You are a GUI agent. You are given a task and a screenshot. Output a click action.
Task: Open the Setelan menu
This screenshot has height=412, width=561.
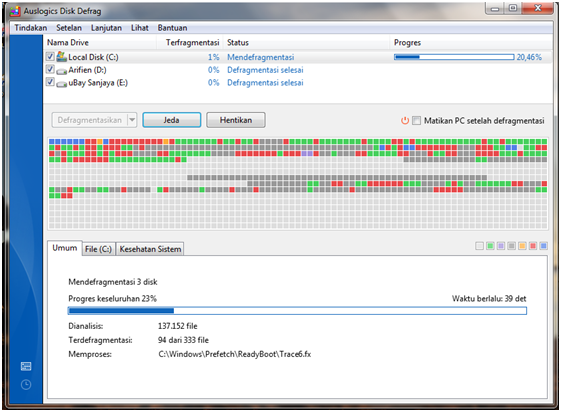pyautogui.click(x=69, y=28)
